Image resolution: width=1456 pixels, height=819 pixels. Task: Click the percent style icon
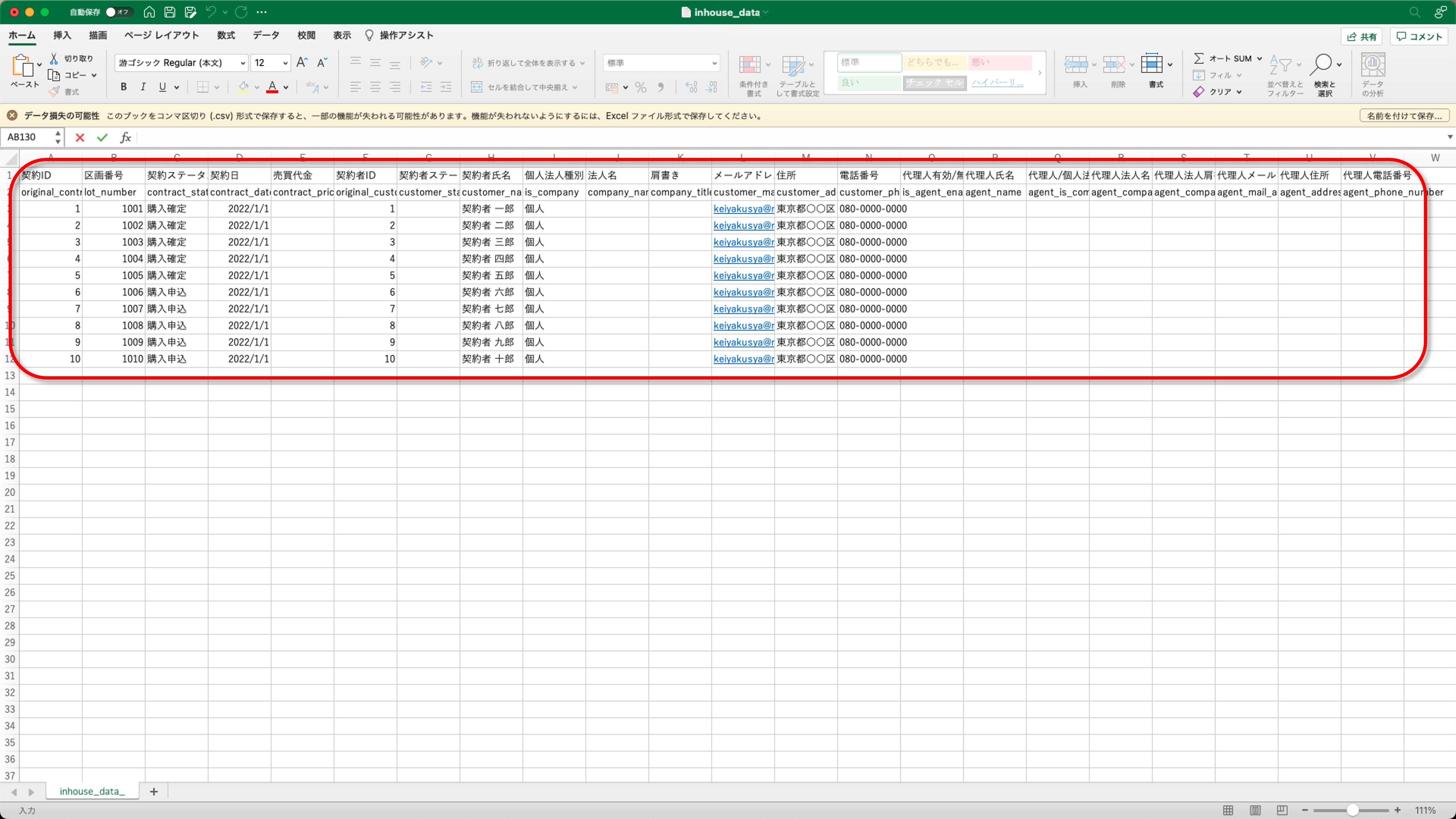click(640, 88)
